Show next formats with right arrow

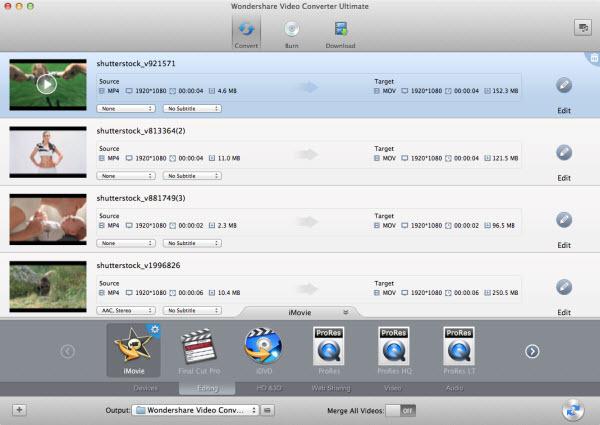pos(532,351)
